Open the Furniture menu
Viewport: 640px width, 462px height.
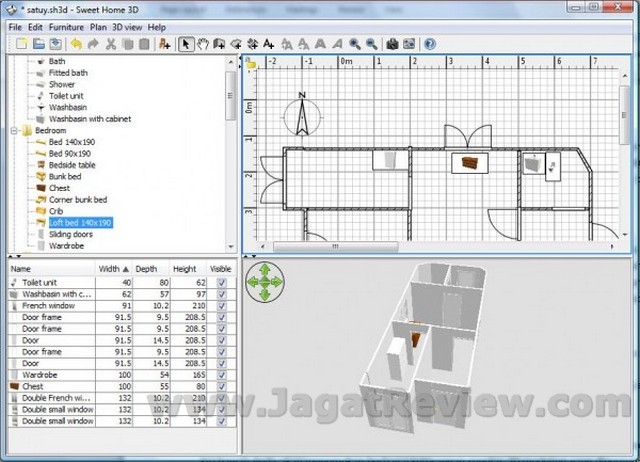[67, 26]
